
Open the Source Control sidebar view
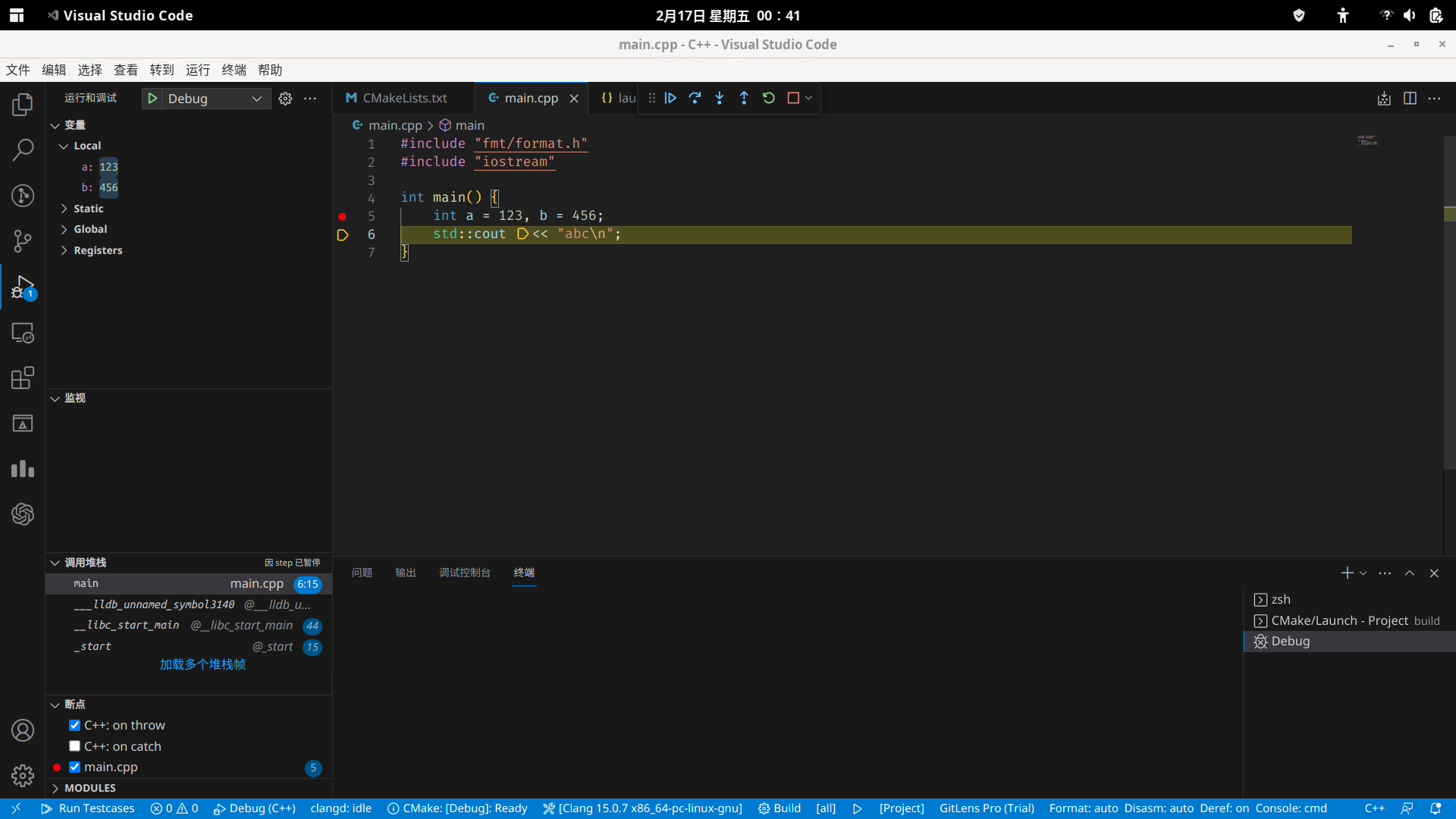tap(23, 241)
